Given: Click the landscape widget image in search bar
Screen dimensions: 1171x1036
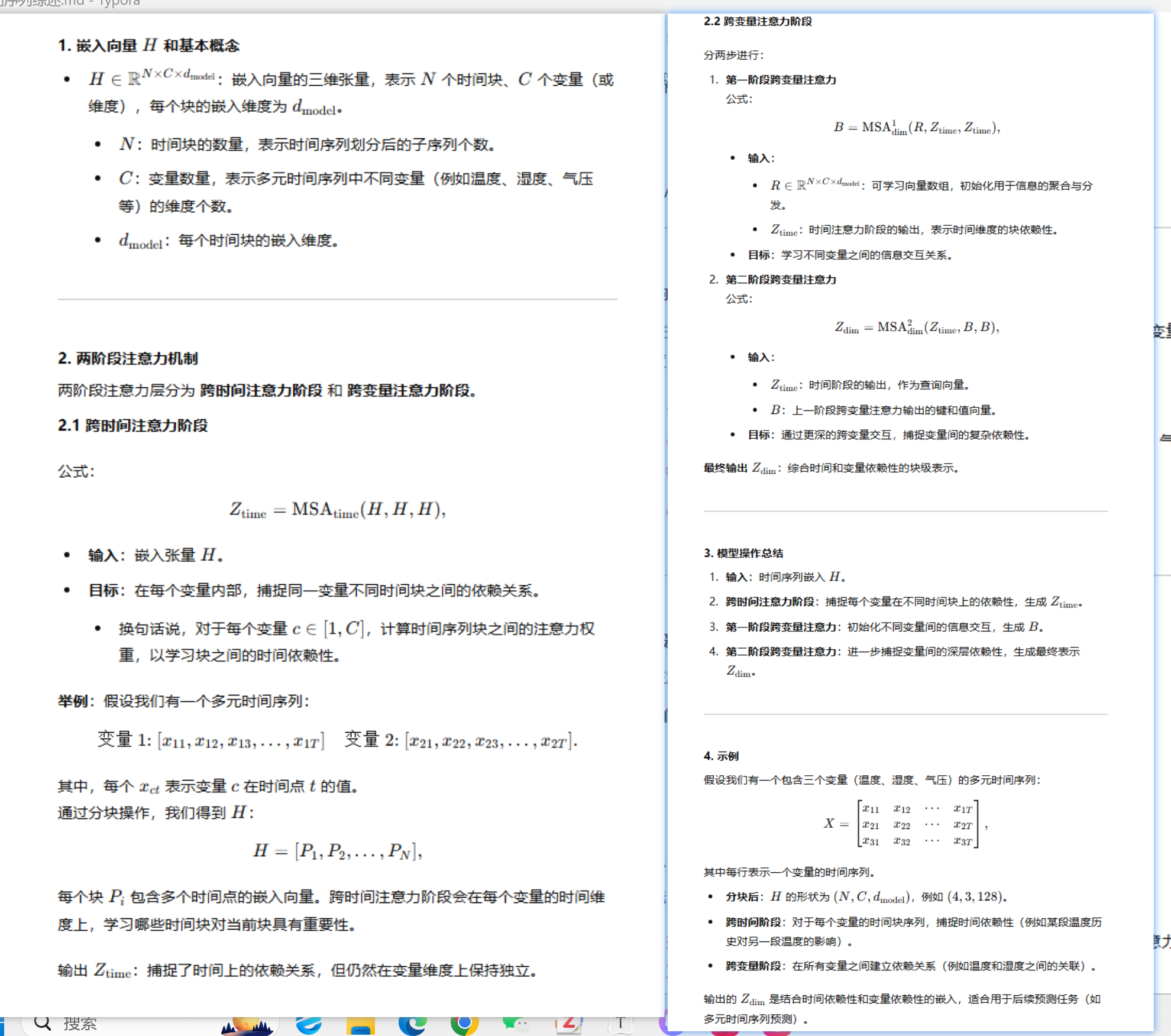Looking at the screenshot, I should 247,1025.
